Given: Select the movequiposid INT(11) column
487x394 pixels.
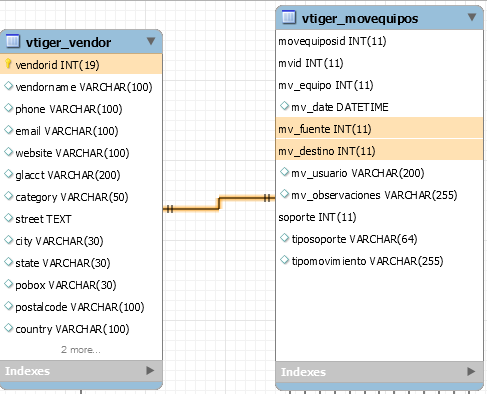Looking at the screenshot, I should point(379,41).
